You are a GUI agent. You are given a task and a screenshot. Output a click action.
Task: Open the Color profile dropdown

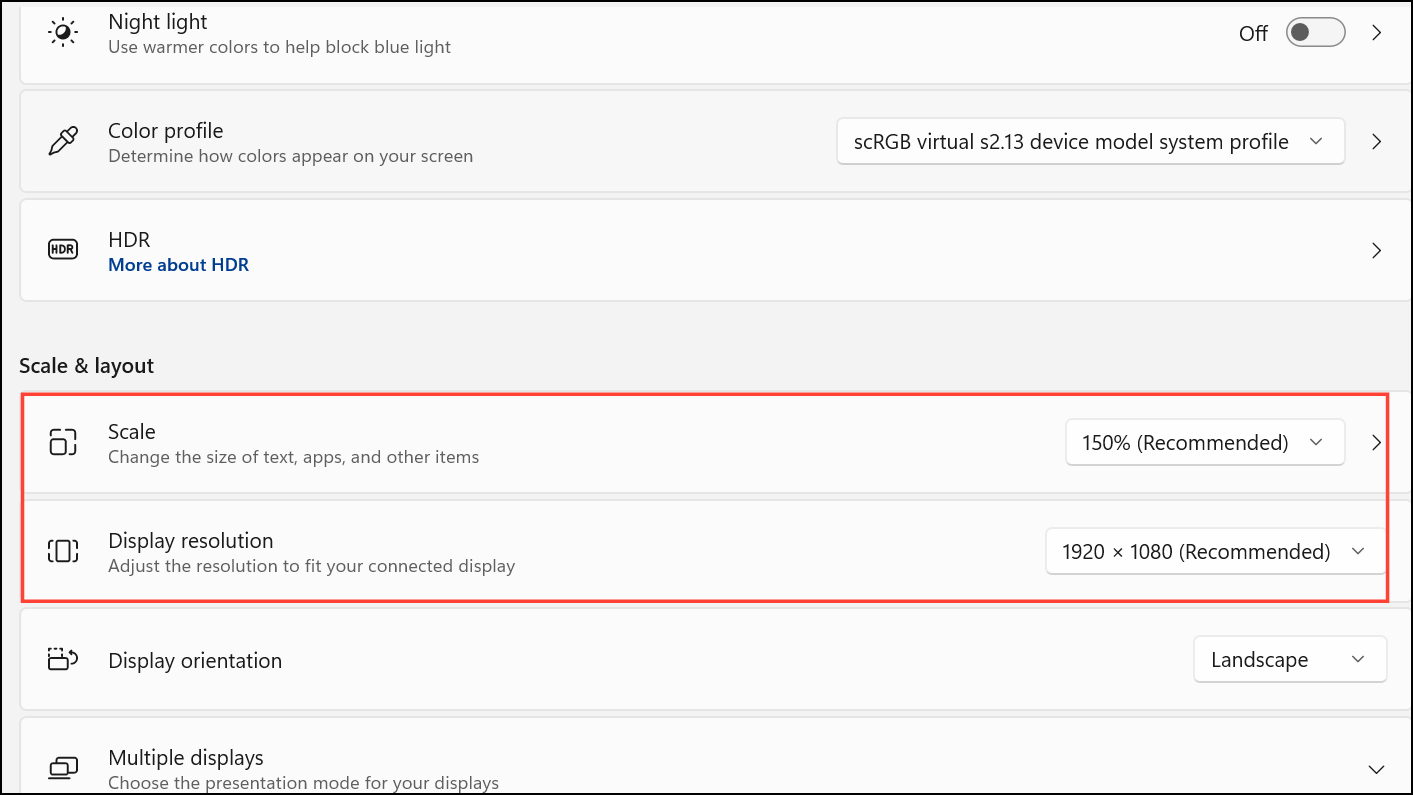[1090, 142]
